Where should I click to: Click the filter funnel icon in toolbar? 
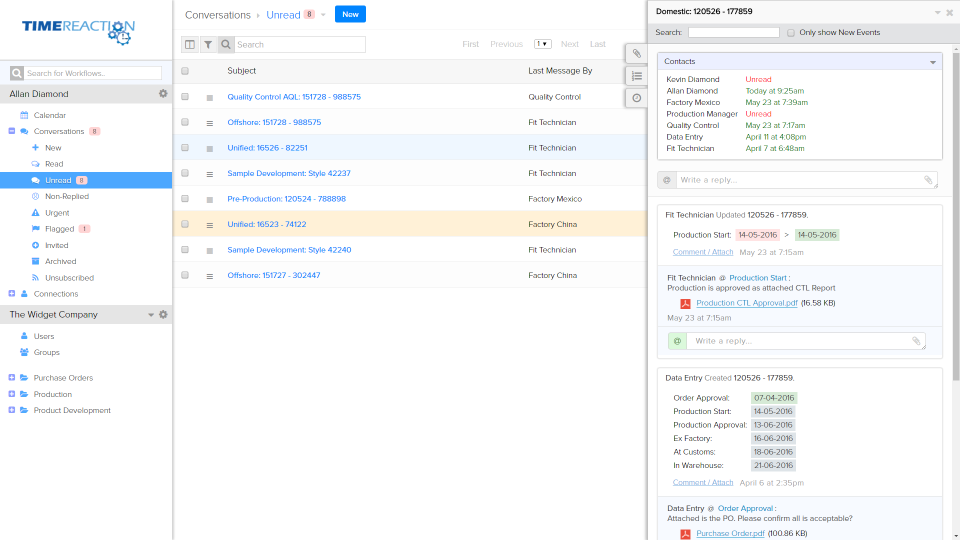click(x=208, y=45)
